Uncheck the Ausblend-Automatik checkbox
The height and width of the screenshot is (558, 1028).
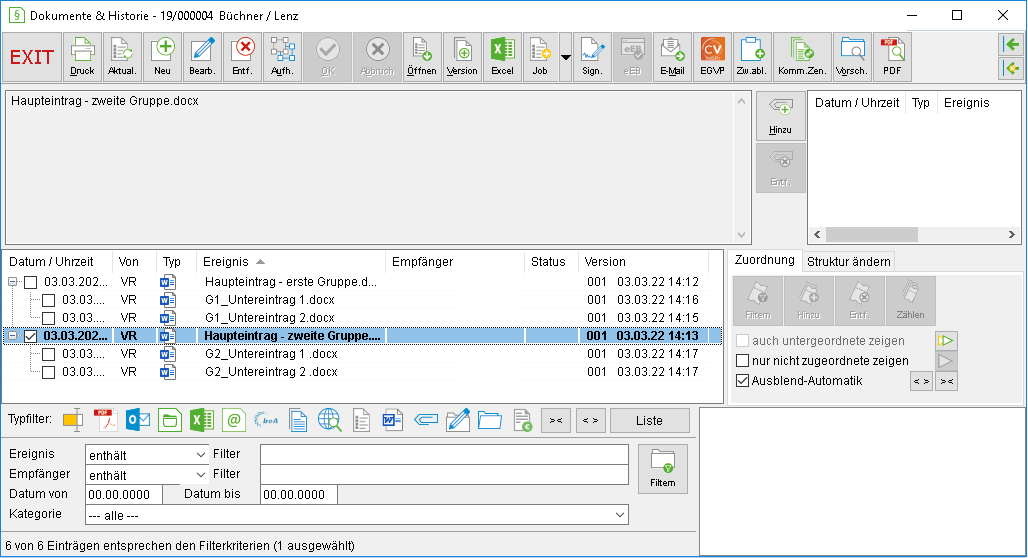coord(742,381)
